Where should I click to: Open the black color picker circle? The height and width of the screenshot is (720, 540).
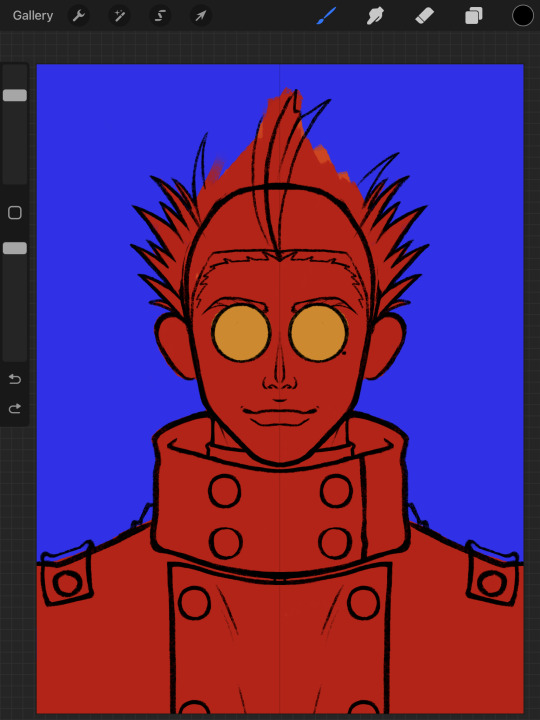coord(523,16)
